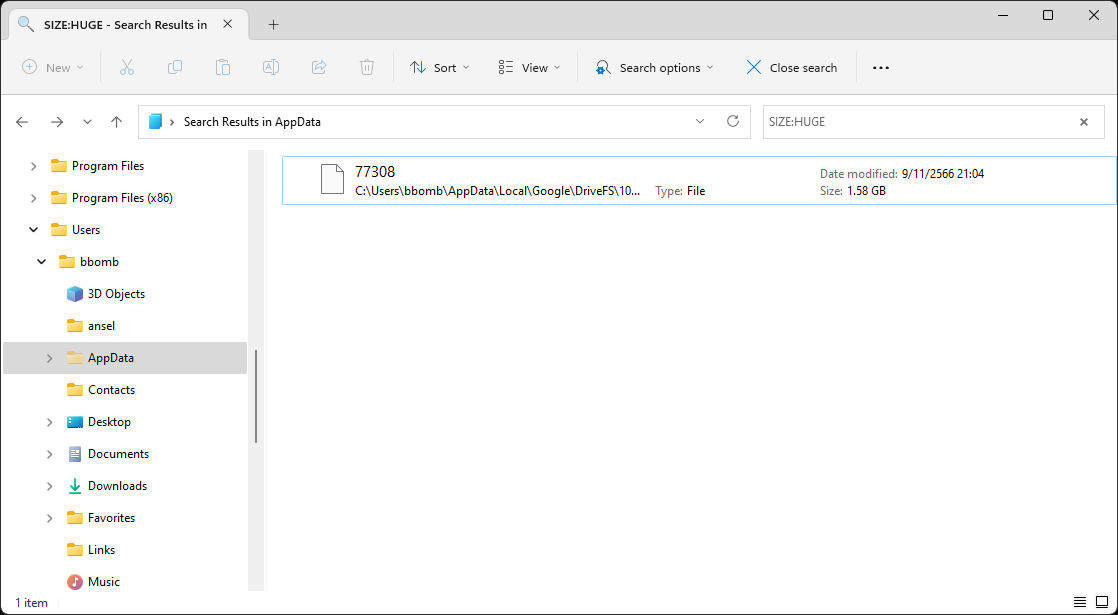
Task: Open the View menu
Action: click(x=529, y=67)
